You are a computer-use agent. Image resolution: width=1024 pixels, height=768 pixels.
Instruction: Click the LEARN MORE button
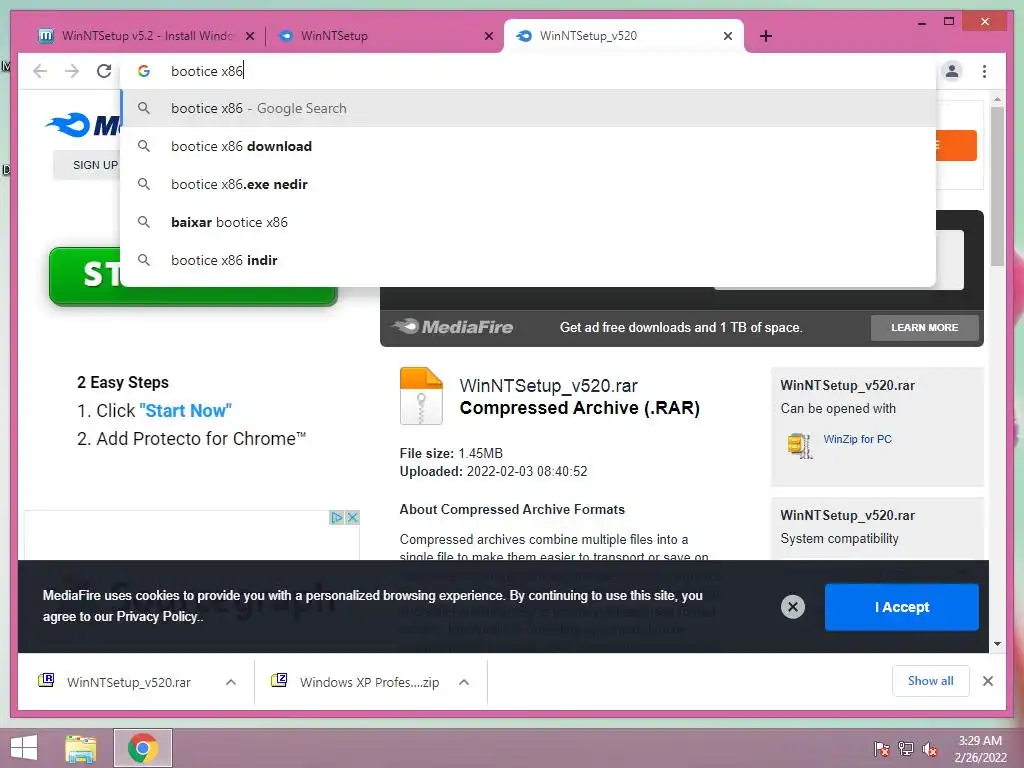(x=924, y=328)
